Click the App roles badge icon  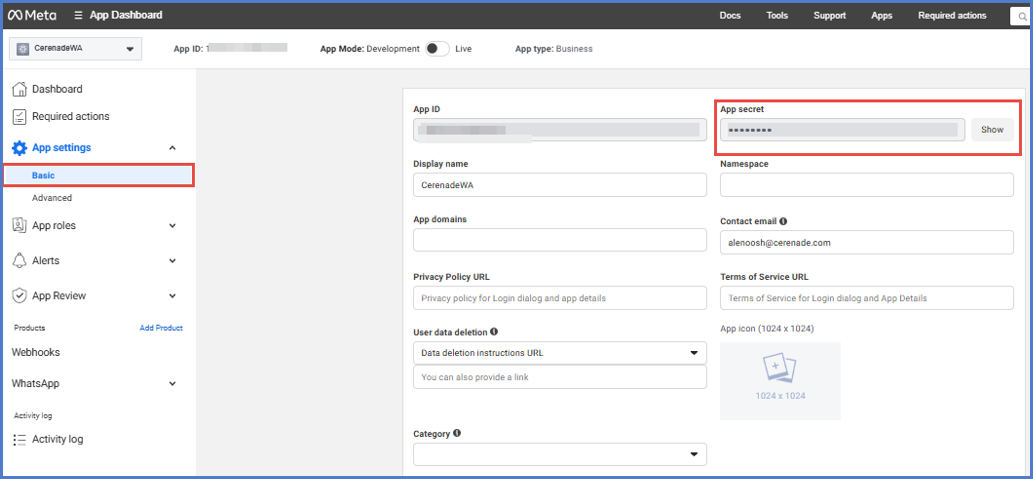click(x=19, y=225)
